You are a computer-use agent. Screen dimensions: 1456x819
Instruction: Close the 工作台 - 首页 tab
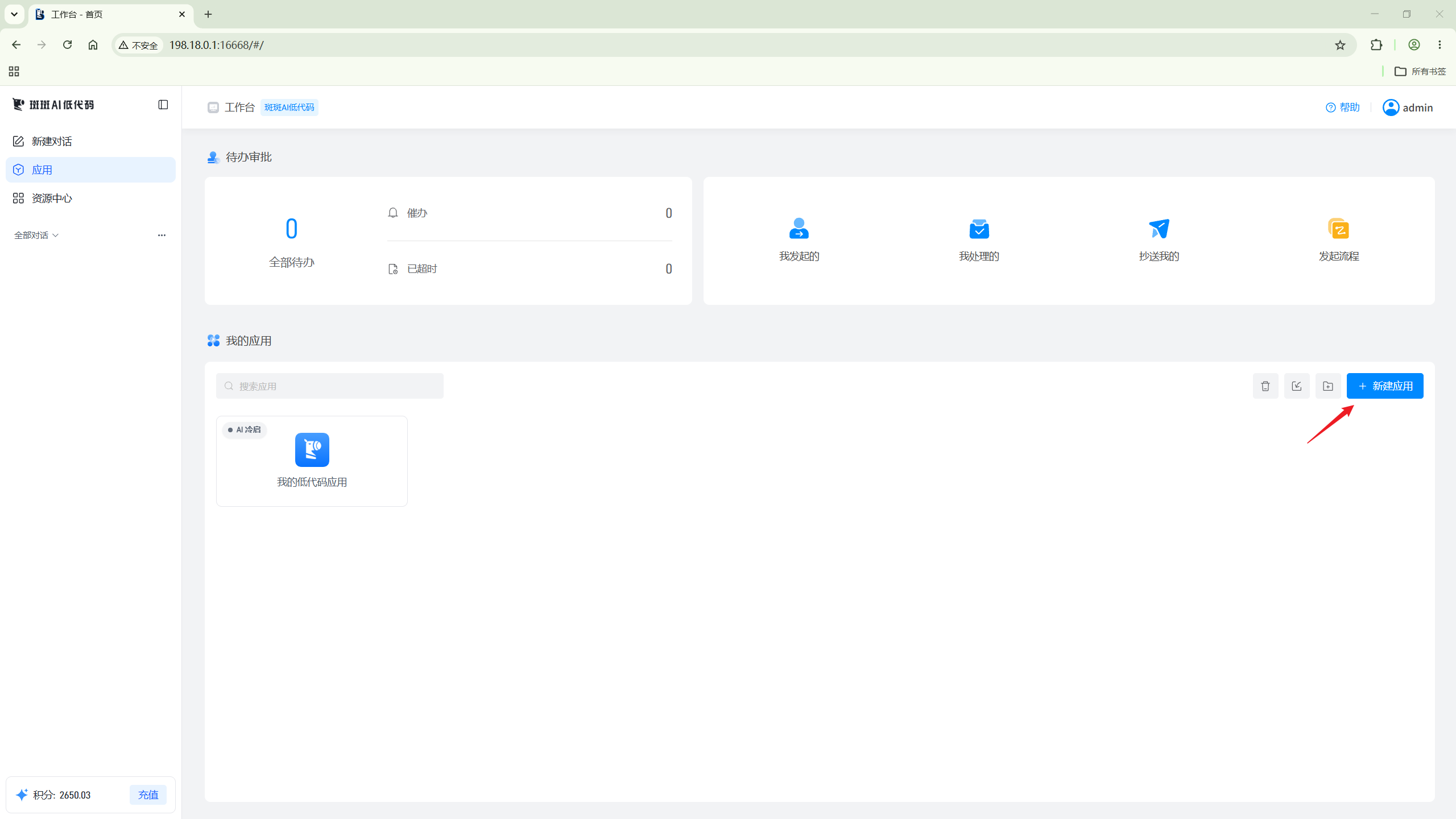(182, 14)
